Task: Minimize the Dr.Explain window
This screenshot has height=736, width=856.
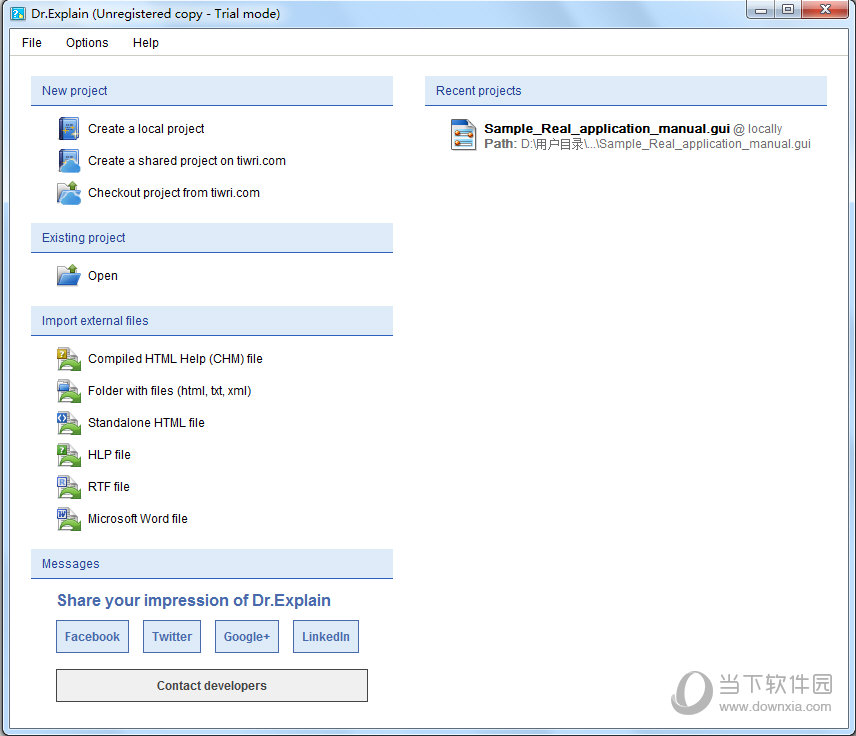Action: pos(761,10)
